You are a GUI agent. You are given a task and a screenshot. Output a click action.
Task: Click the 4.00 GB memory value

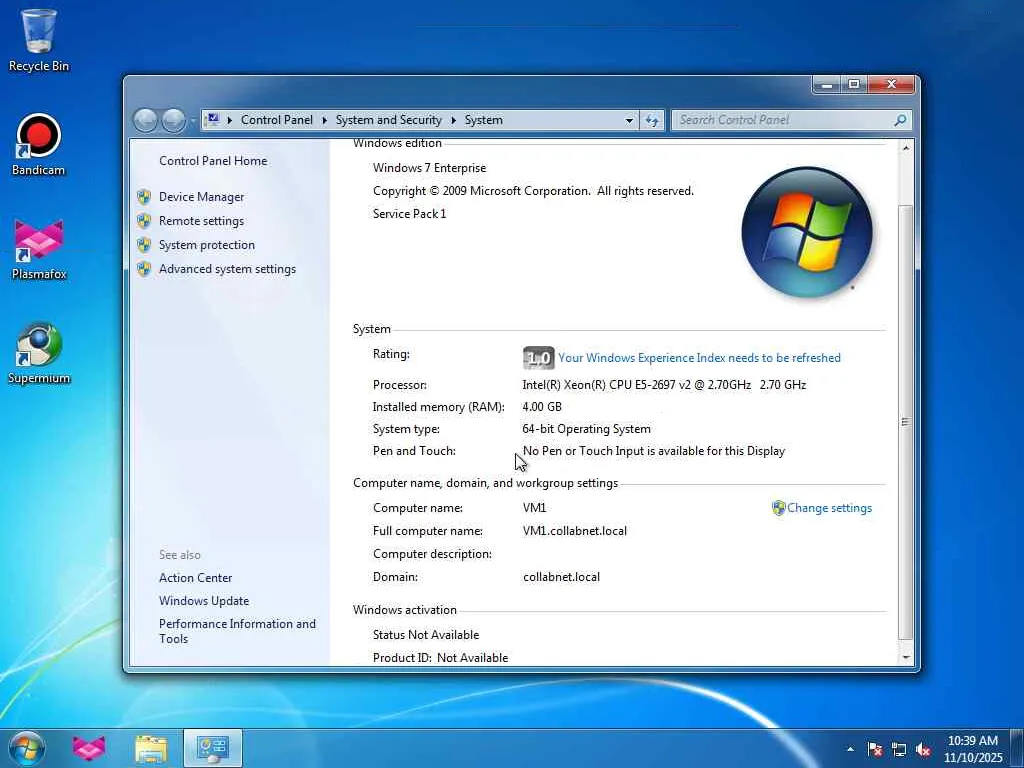click(x=541, y=407)
